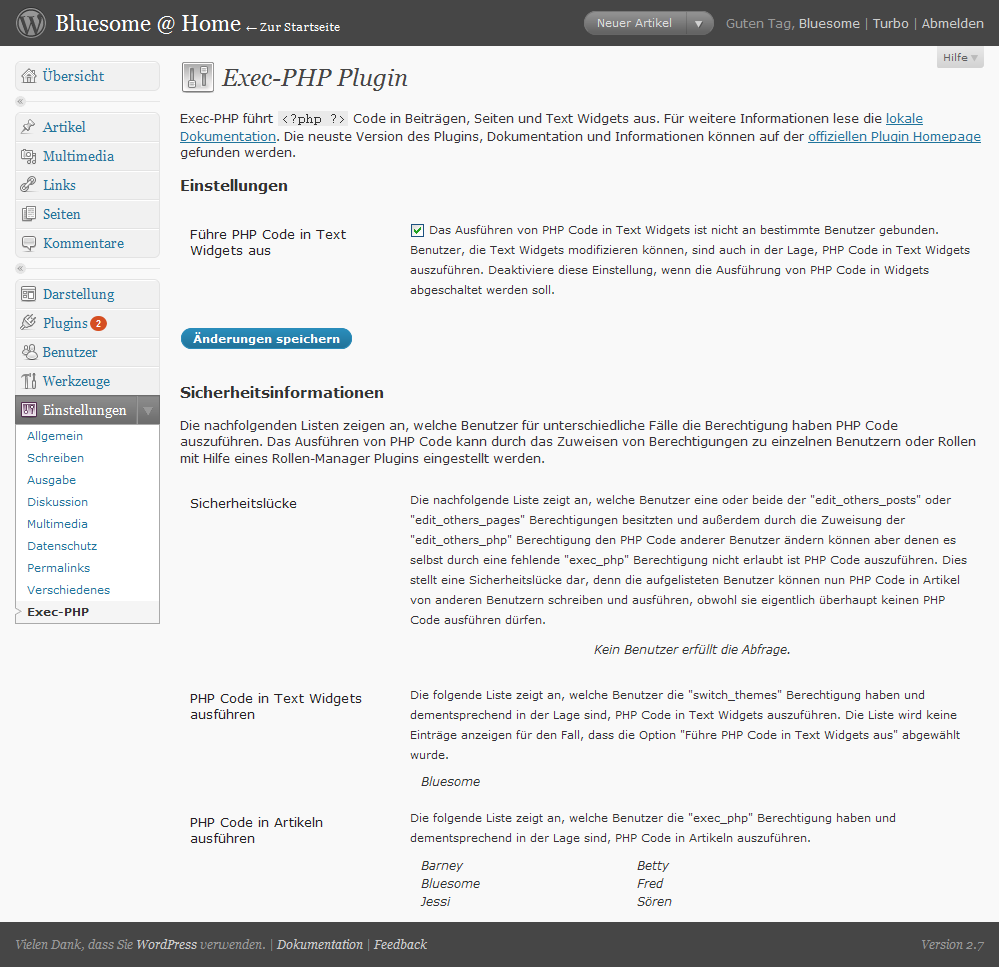The height and width of the screenshot is (967, 999).
Task: Open the Dokumentation footer link
Action: (320, 944)
